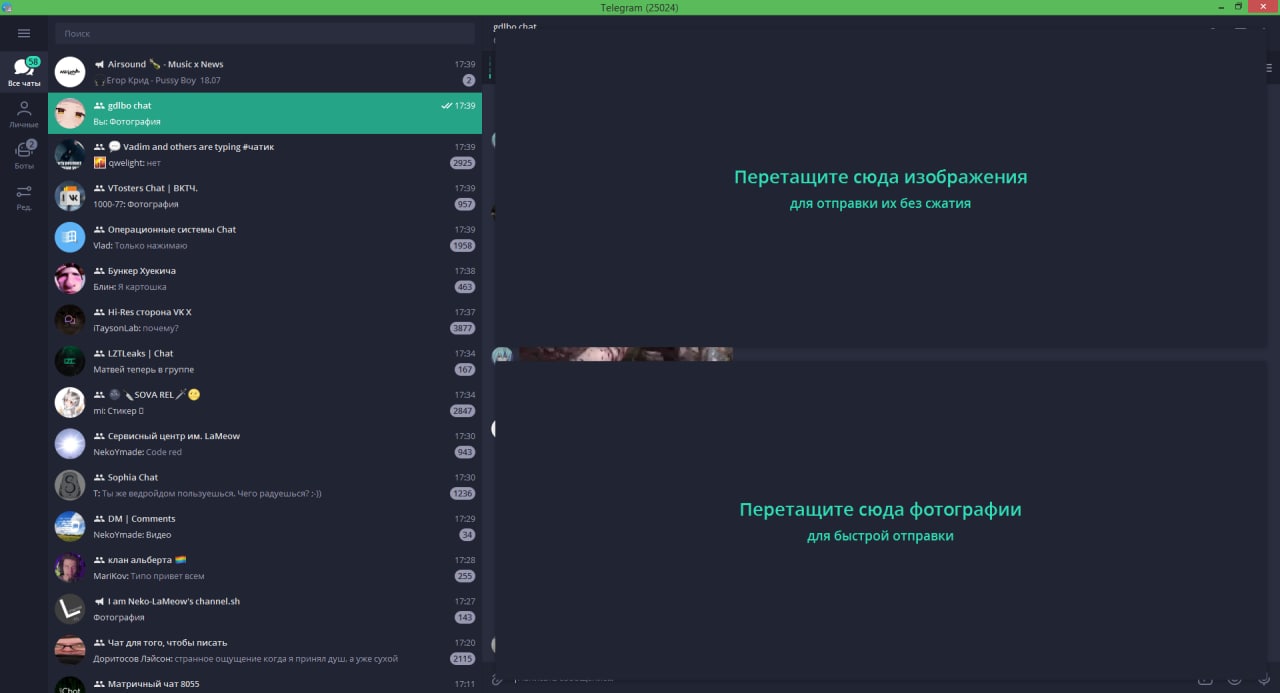Click the Vlad: Только нажимаю preview
This screenshot has width=1280, height=693.
140,245
